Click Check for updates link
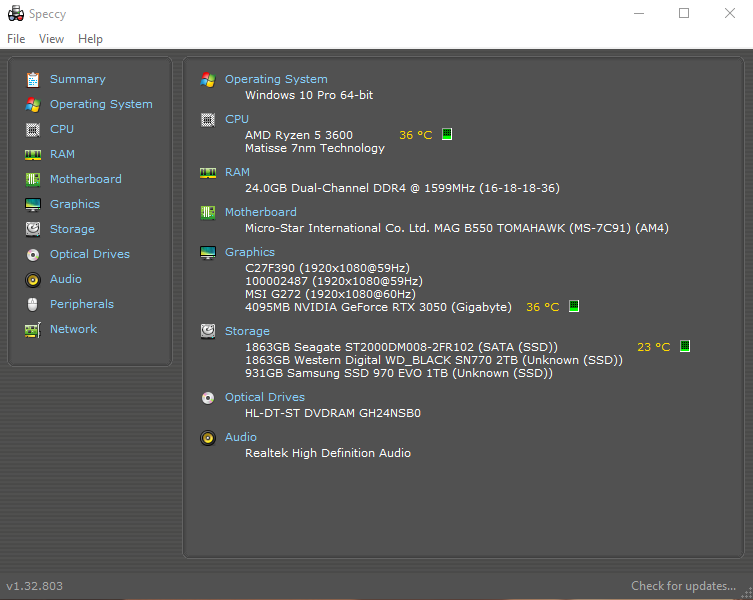Image resolution: width=753 pixels, height=600 pixels. point(683,586)
